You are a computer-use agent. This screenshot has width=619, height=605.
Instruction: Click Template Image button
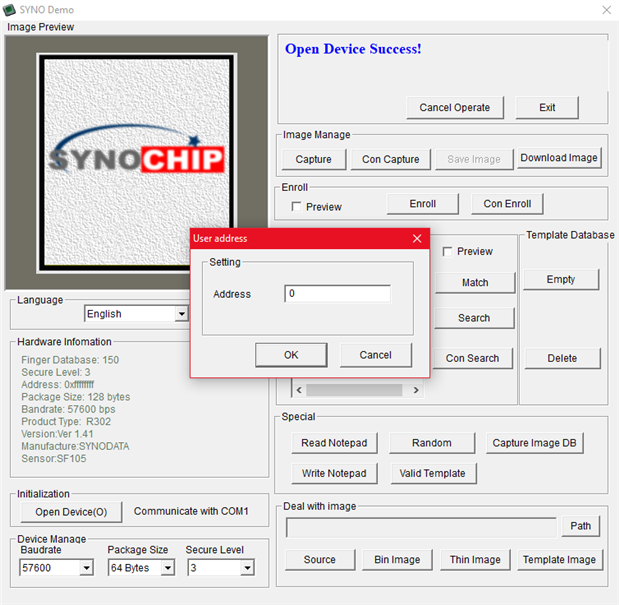point(559,560)
